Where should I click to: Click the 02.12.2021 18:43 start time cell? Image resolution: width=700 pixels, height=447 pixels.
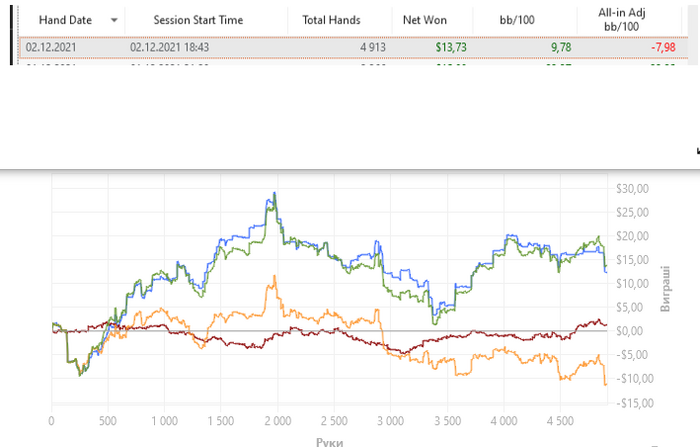(169, 47)
